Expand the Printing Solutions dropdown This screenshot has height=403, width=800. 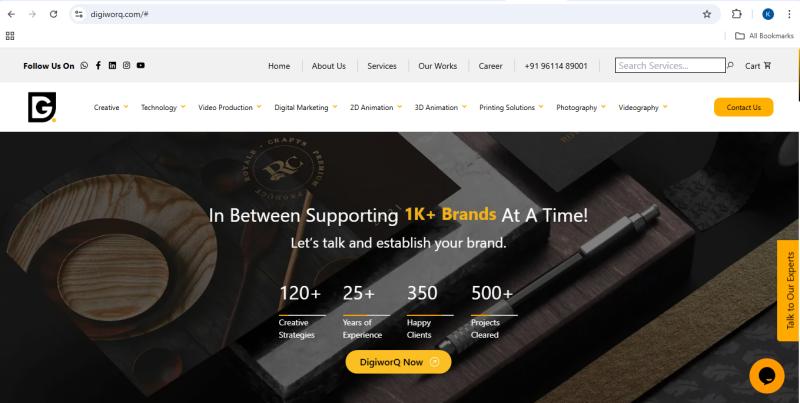[511, 107]
